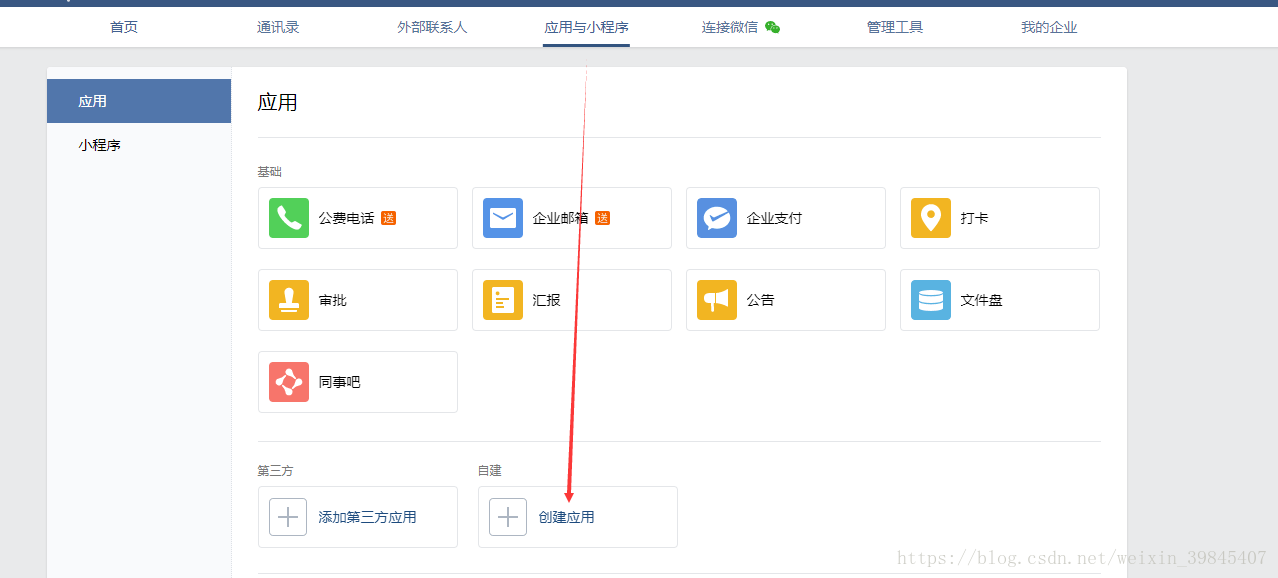Click the 第三方 section heading
Viewport: 1278px width, 578px height.
(x=275, y=470)
